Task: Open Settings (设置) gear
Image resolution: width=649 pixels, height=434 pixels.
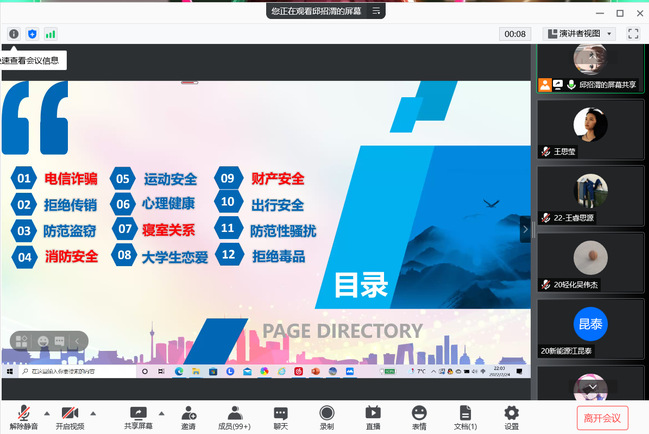Action: pos(511,416)
